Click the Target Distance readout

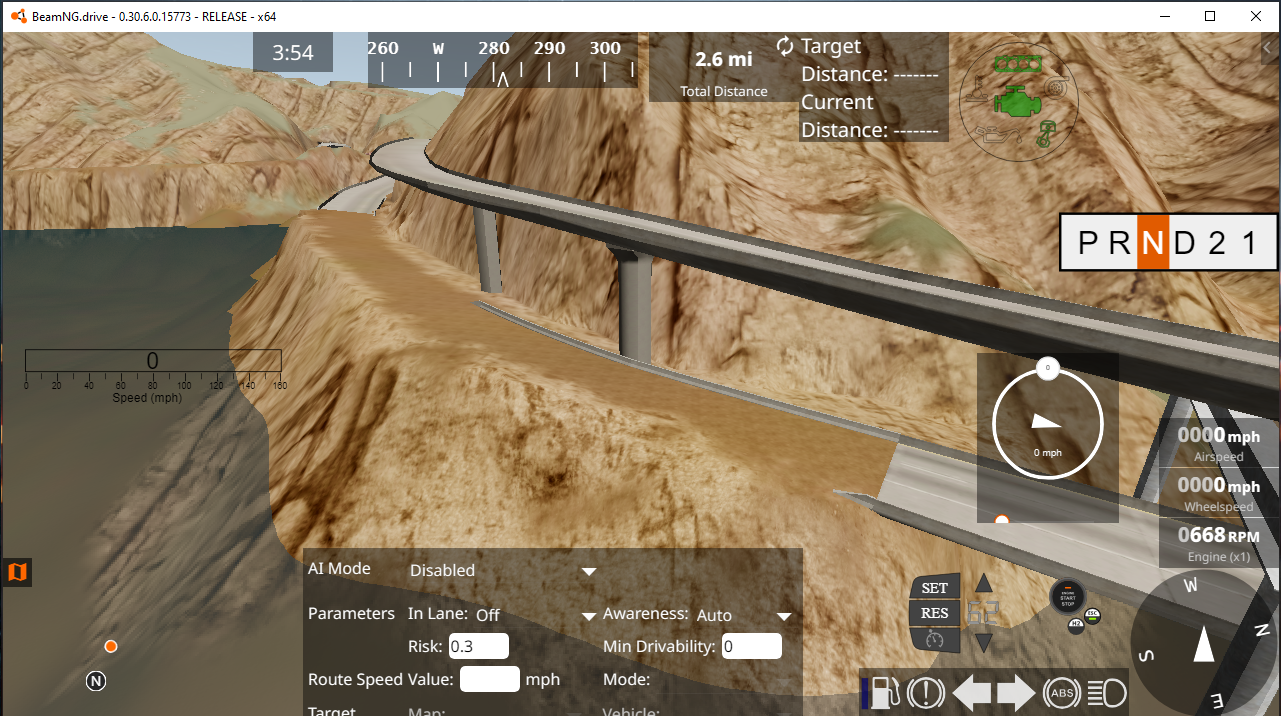coord(869,60)
